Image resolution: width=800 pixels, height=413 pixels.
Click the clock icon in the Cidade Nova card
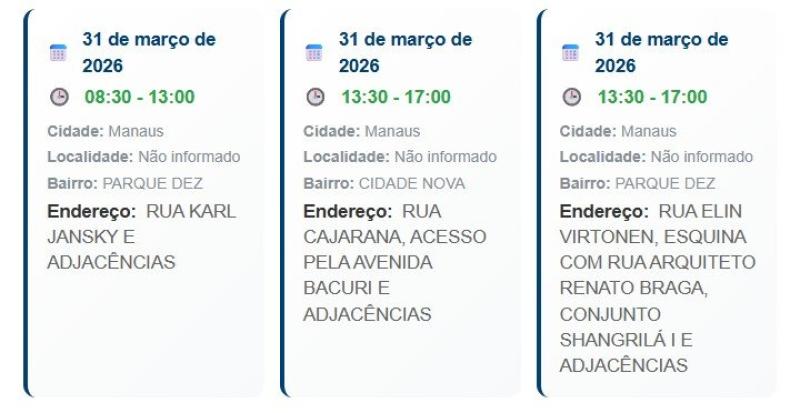[x=314, y=97]
